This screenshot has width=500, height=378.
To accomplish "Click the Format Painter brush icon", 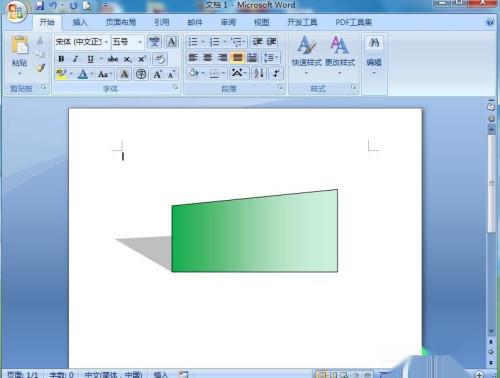I will click(x=41, y=68).
